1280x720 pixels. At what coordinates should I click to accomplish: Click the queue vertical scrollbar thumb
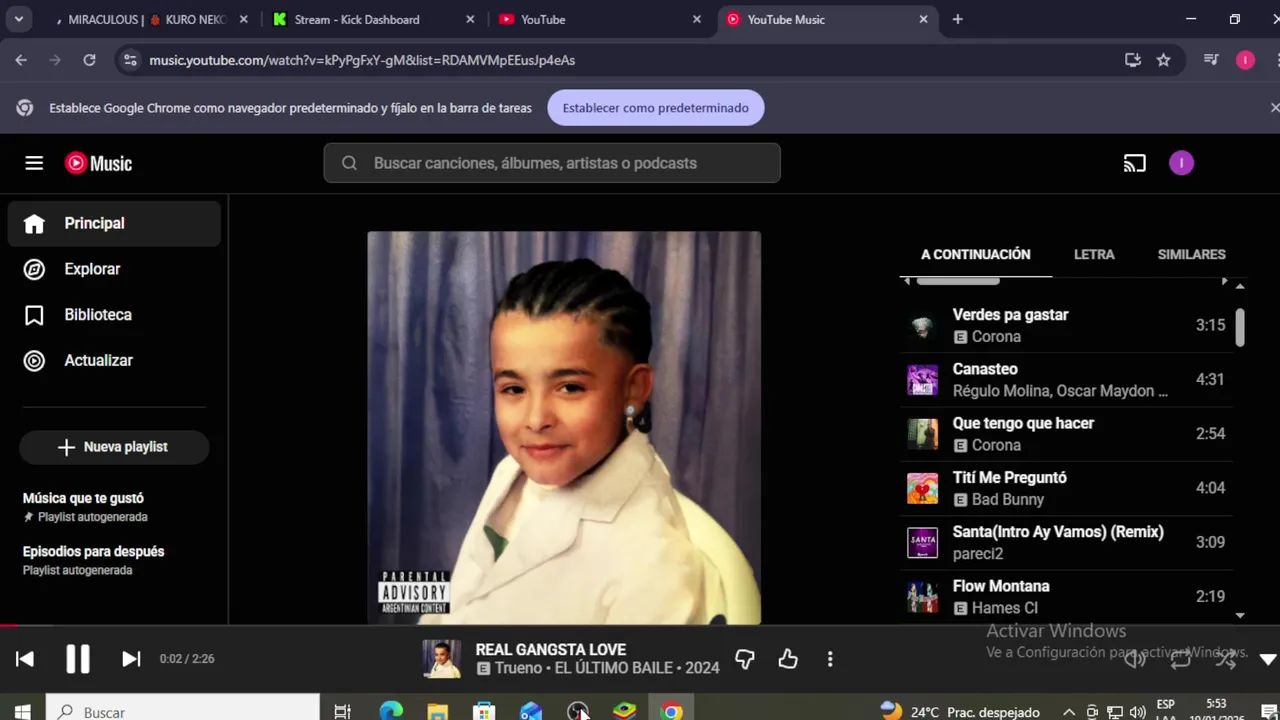pos(1240,327)
